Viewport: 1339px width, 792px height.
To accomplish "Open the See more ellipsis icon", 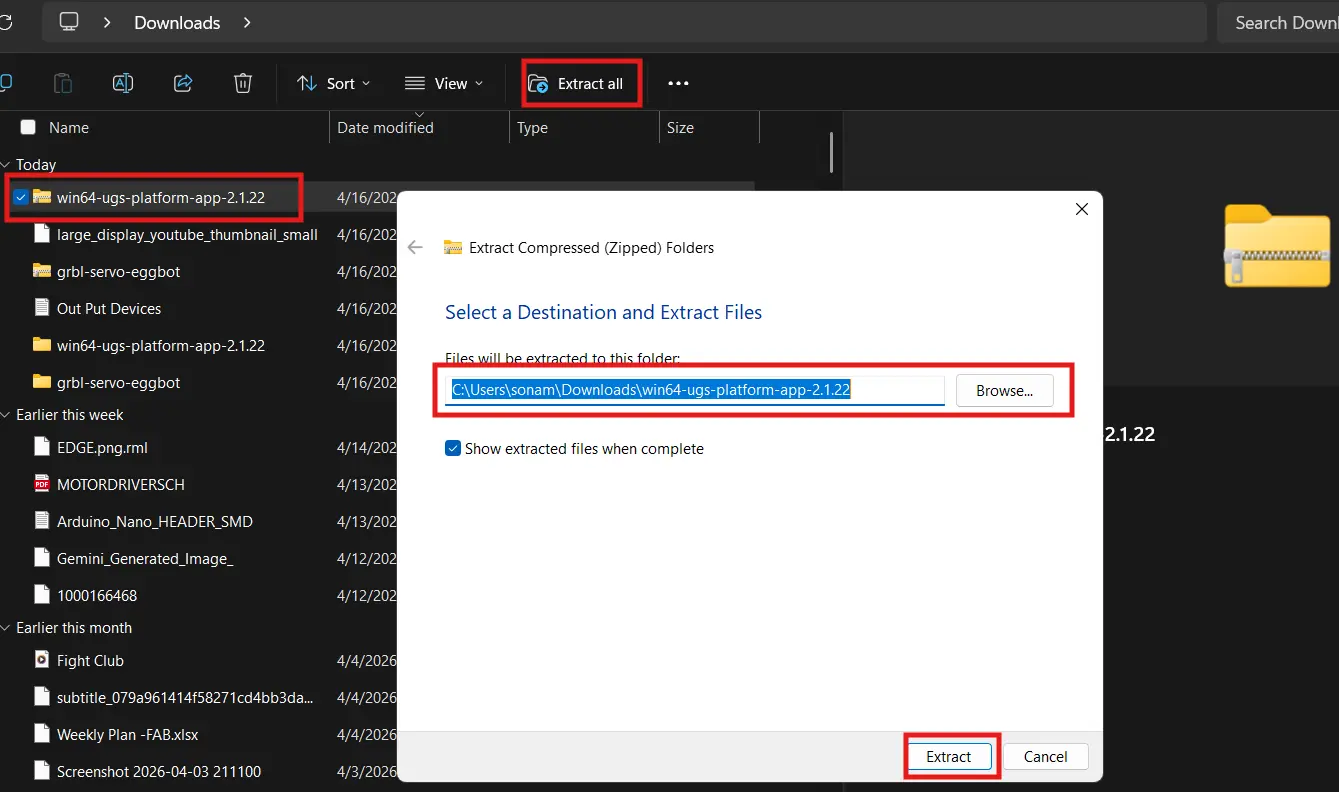I will click(x=678, y=83).
